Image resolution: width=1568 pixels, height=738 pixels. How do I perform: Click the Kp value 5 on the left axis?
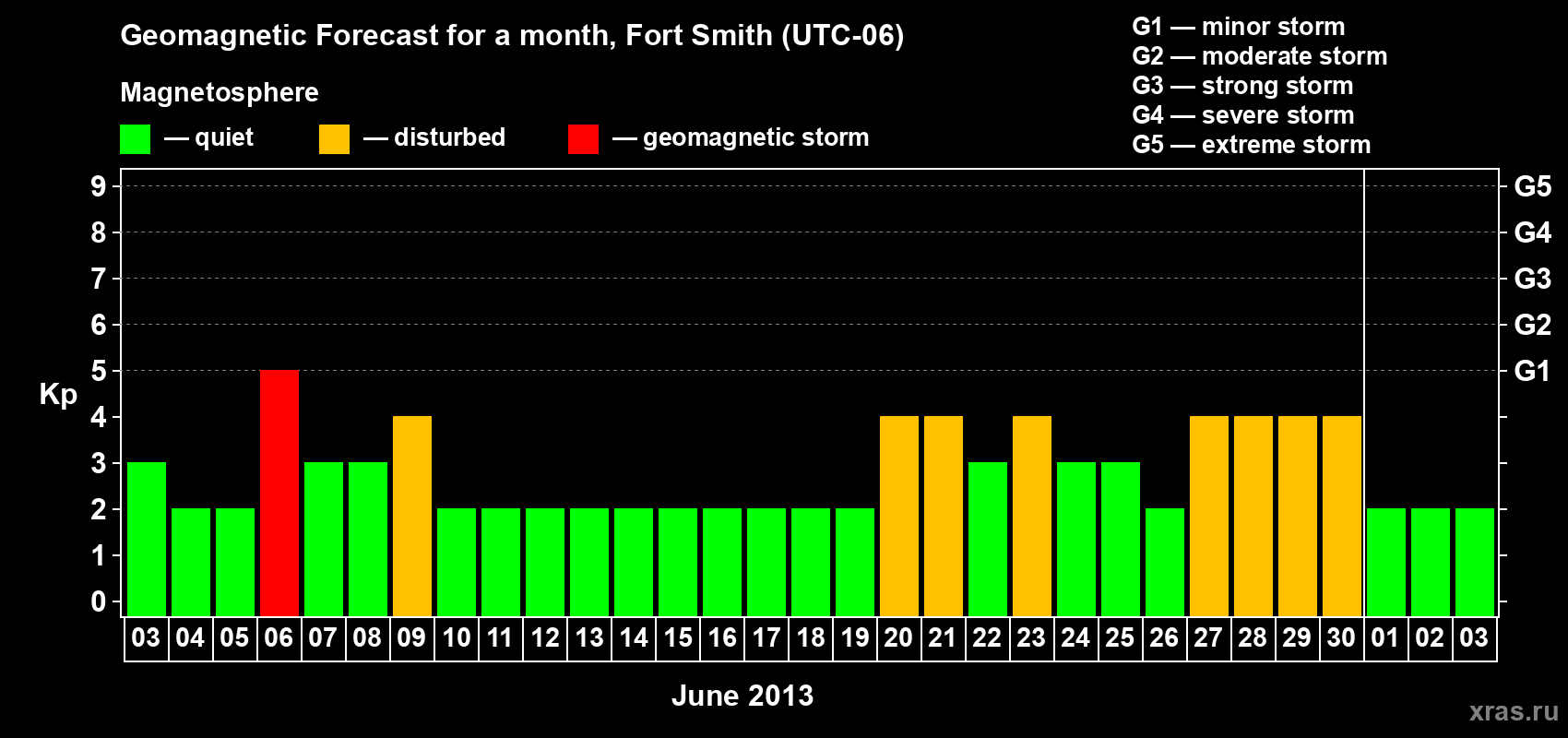click(x=99, y=371)
